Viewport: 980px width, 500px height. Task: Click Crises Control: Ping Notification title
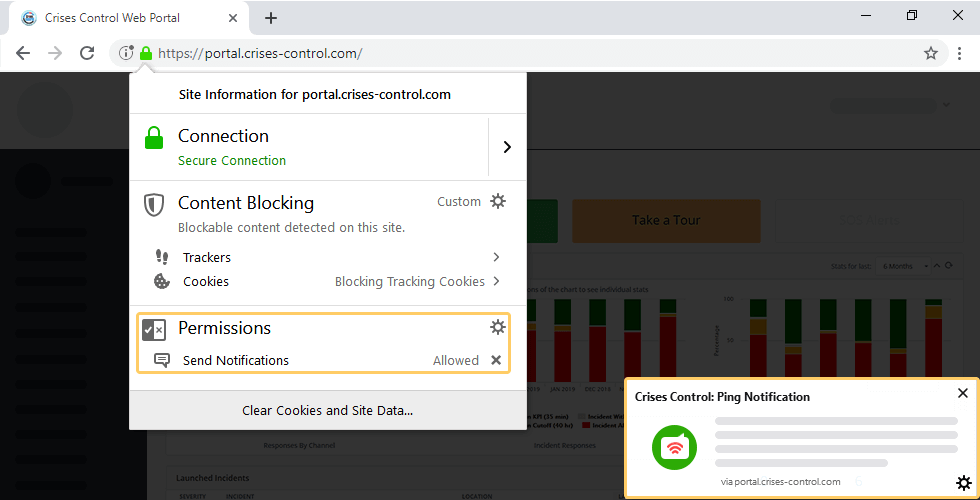pyautogui.click(x=722, y=397)
